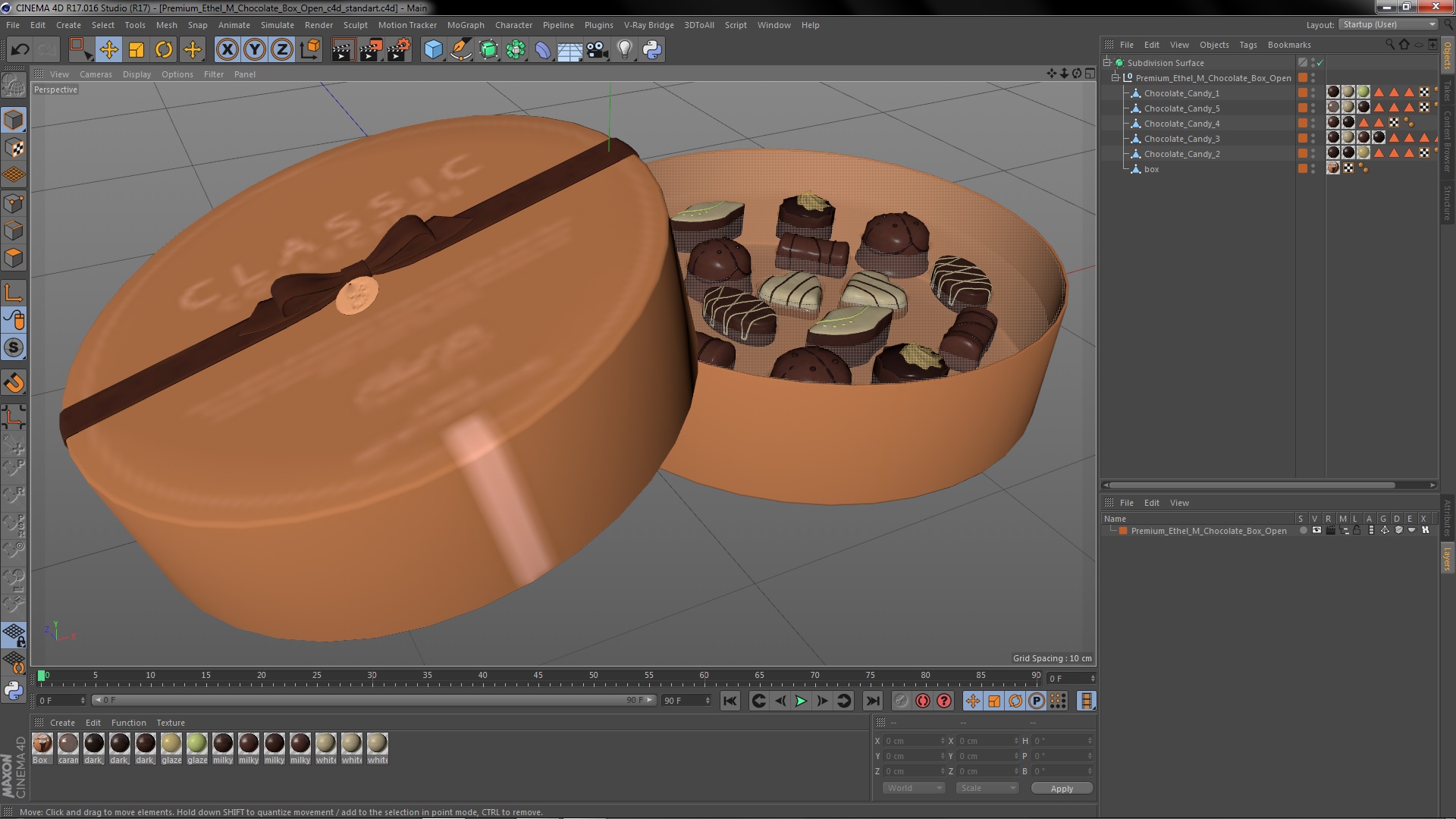Select the Box material swatch

(42, 748)
